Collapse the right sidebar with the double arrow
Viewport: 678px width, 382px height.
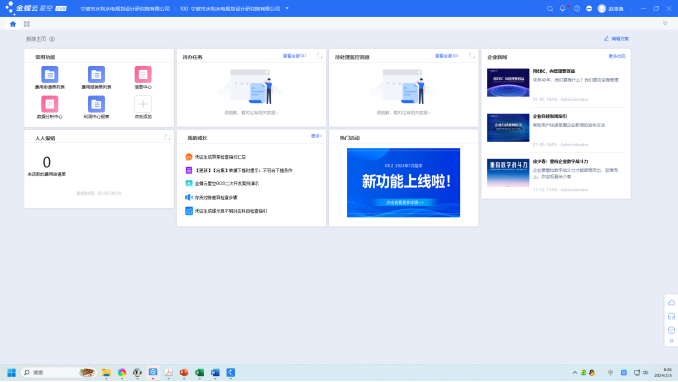(x=672, y=340)
